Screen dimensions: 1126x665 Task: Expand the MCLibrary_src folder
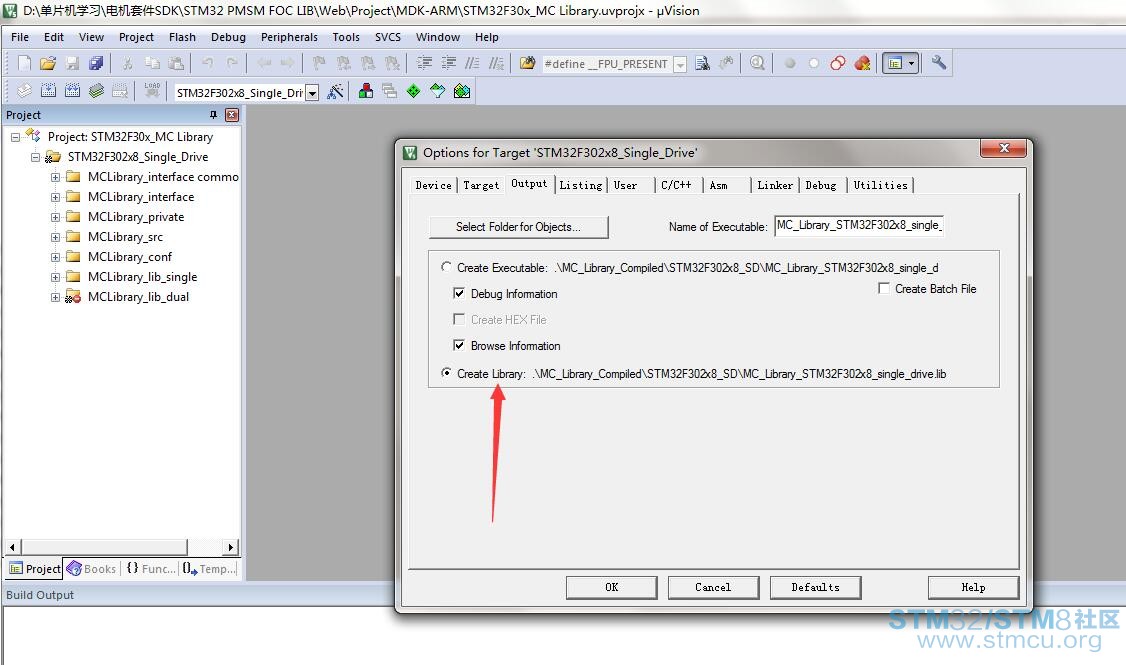pos(55,237)
